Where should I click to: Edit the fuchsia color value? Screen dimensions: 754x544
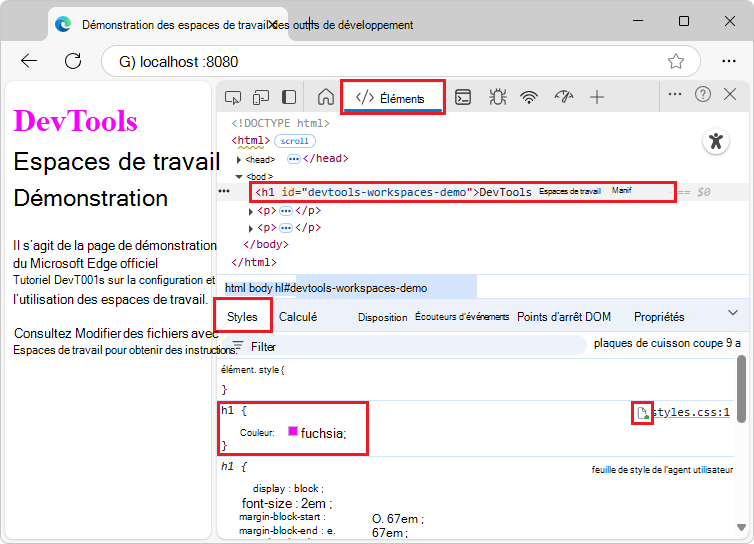tap(323, 433)
